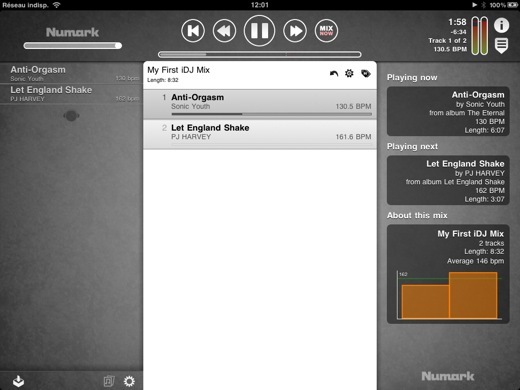Screen dimensions: 520x390
Task: Click the round handle in left panel
Action: 71,116
